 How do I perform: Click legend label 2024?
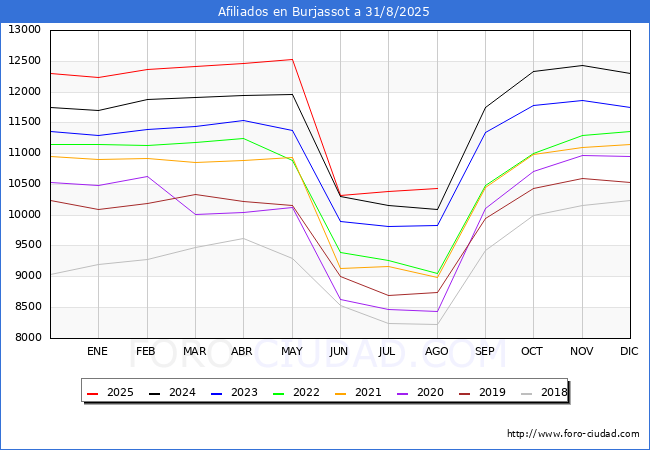pos(182,392)
